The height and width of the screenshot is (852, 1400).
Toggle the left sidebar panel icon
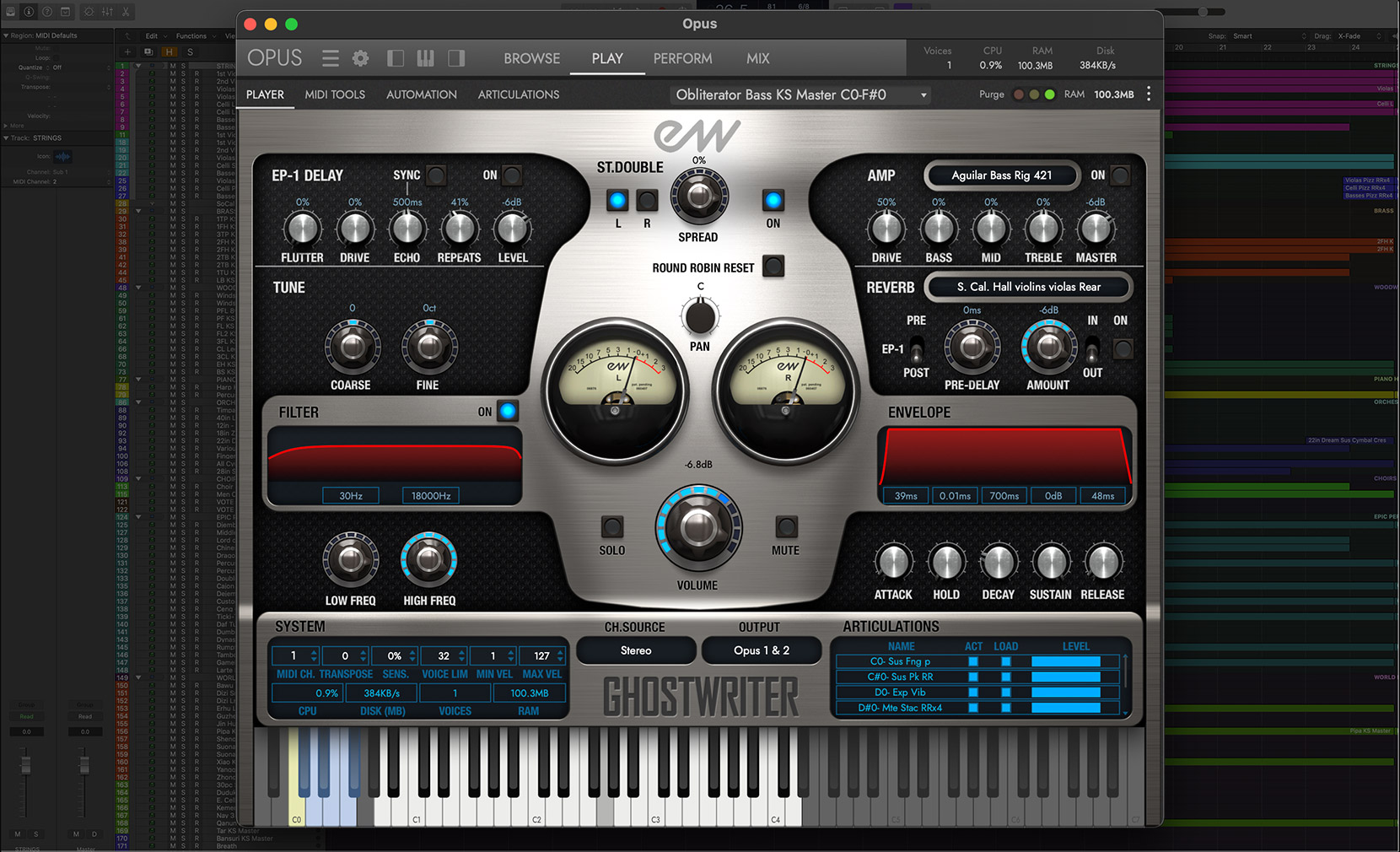[395, 58]
